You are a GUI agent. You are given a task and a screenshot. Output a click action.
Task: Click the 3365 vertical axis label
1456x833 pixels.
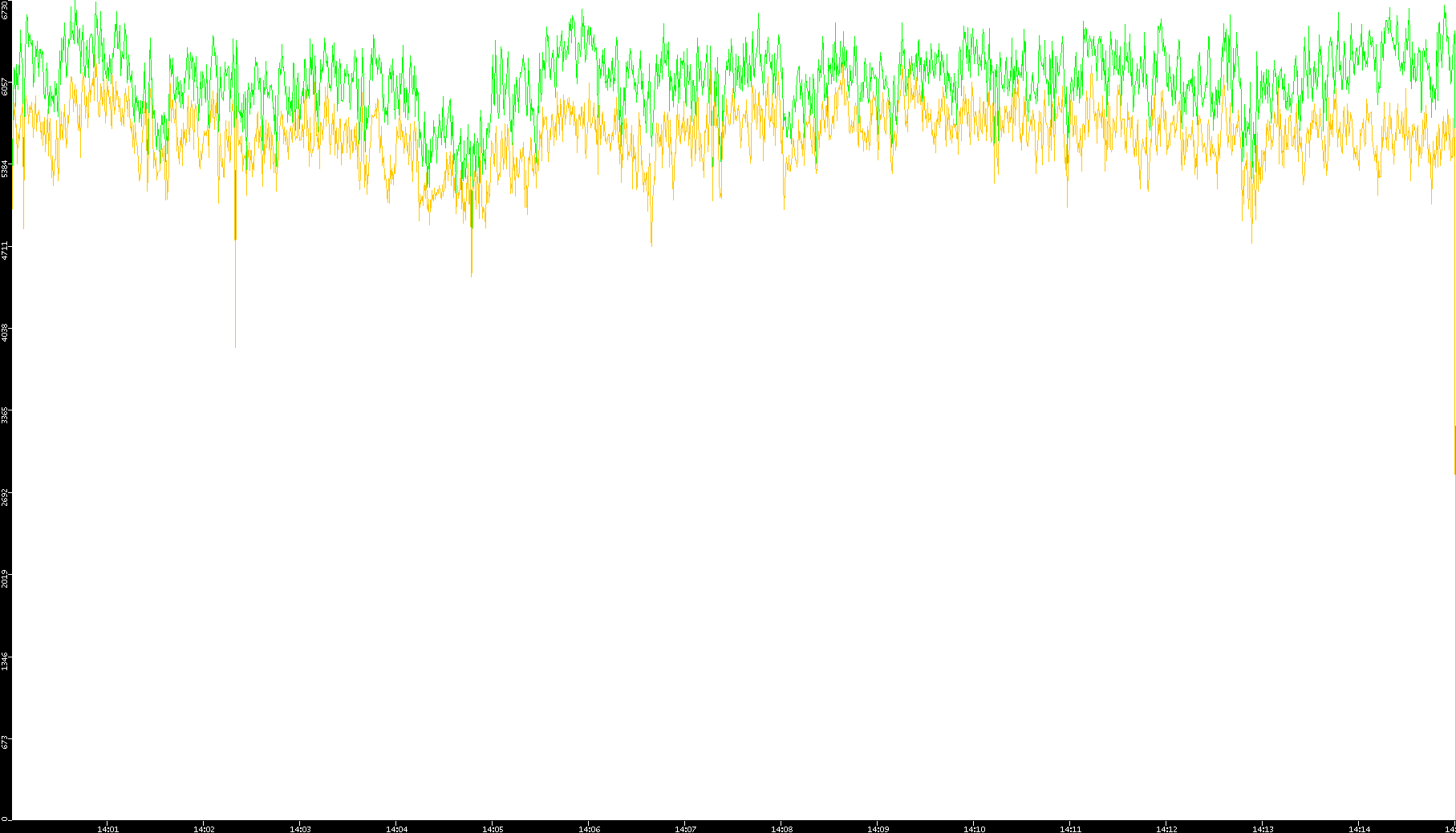[5, 414]
